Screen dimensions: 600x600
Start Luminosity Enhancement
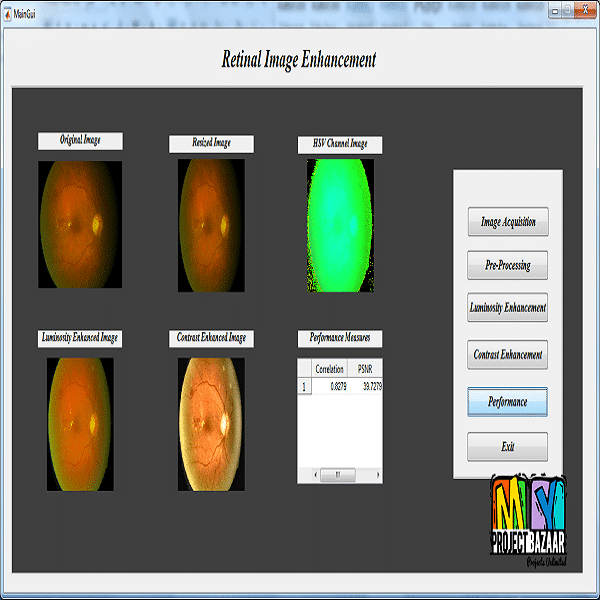pos(507,309)
